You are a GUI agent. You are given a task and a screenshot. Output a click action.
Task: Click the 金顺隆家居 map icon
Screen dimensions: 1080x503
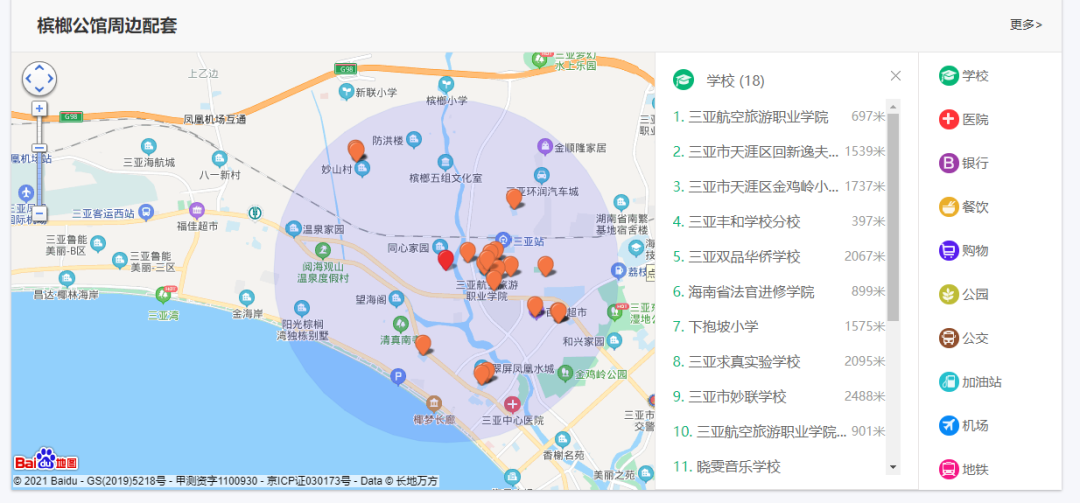(x=544, y=146)
